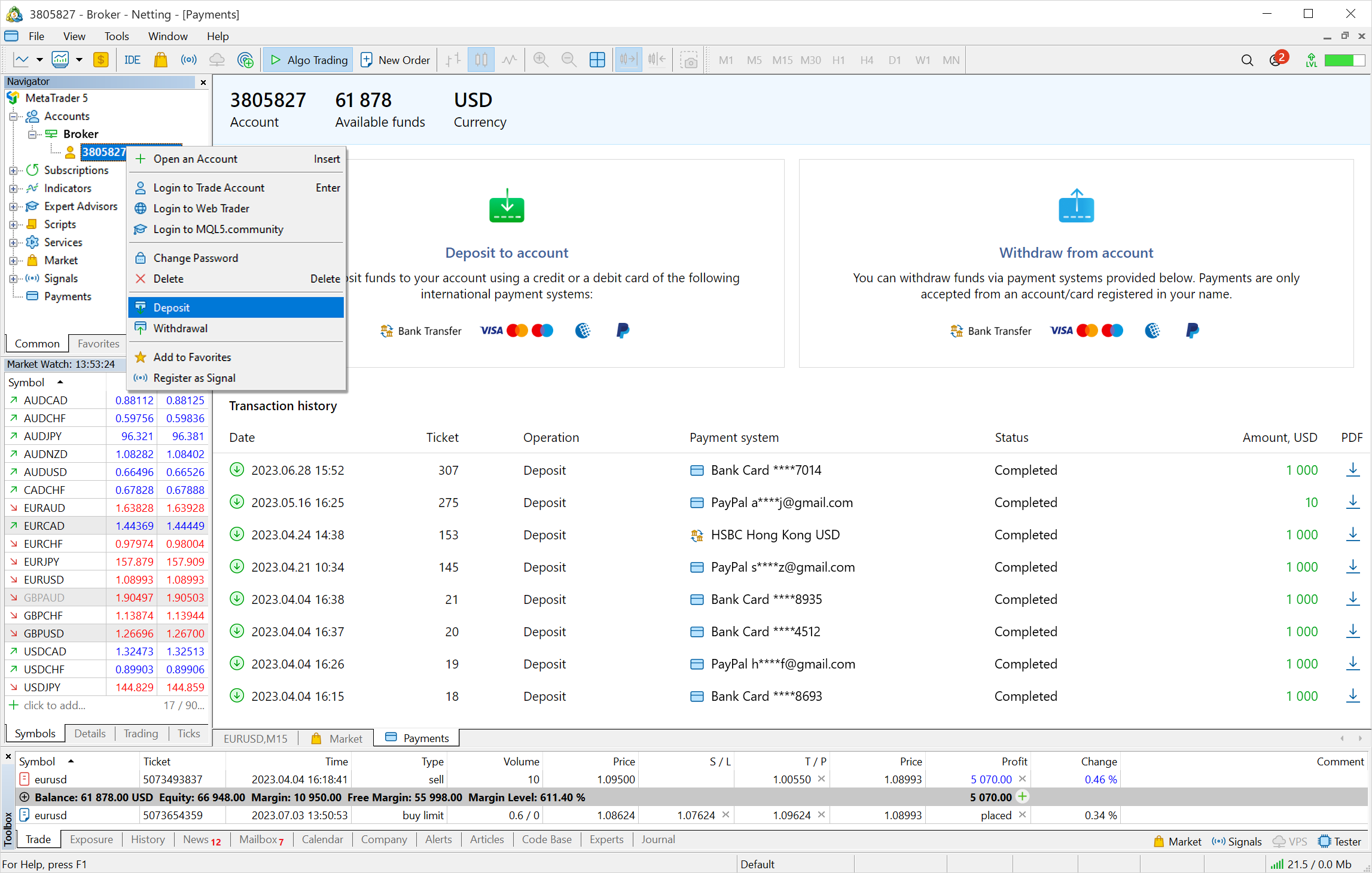Switch to the History toolbox tab
The width and height of the screenshot is (1372, 873).
(x=147, y=840)
